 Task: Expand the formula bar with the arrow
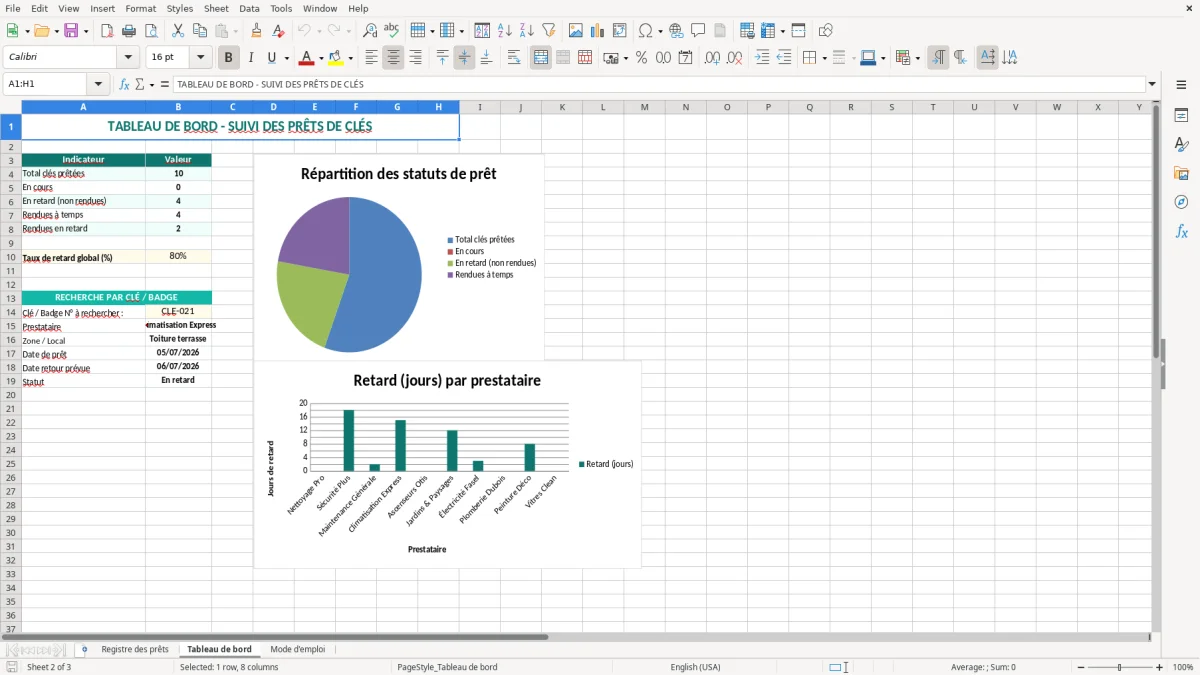[x=1152, y=85]
